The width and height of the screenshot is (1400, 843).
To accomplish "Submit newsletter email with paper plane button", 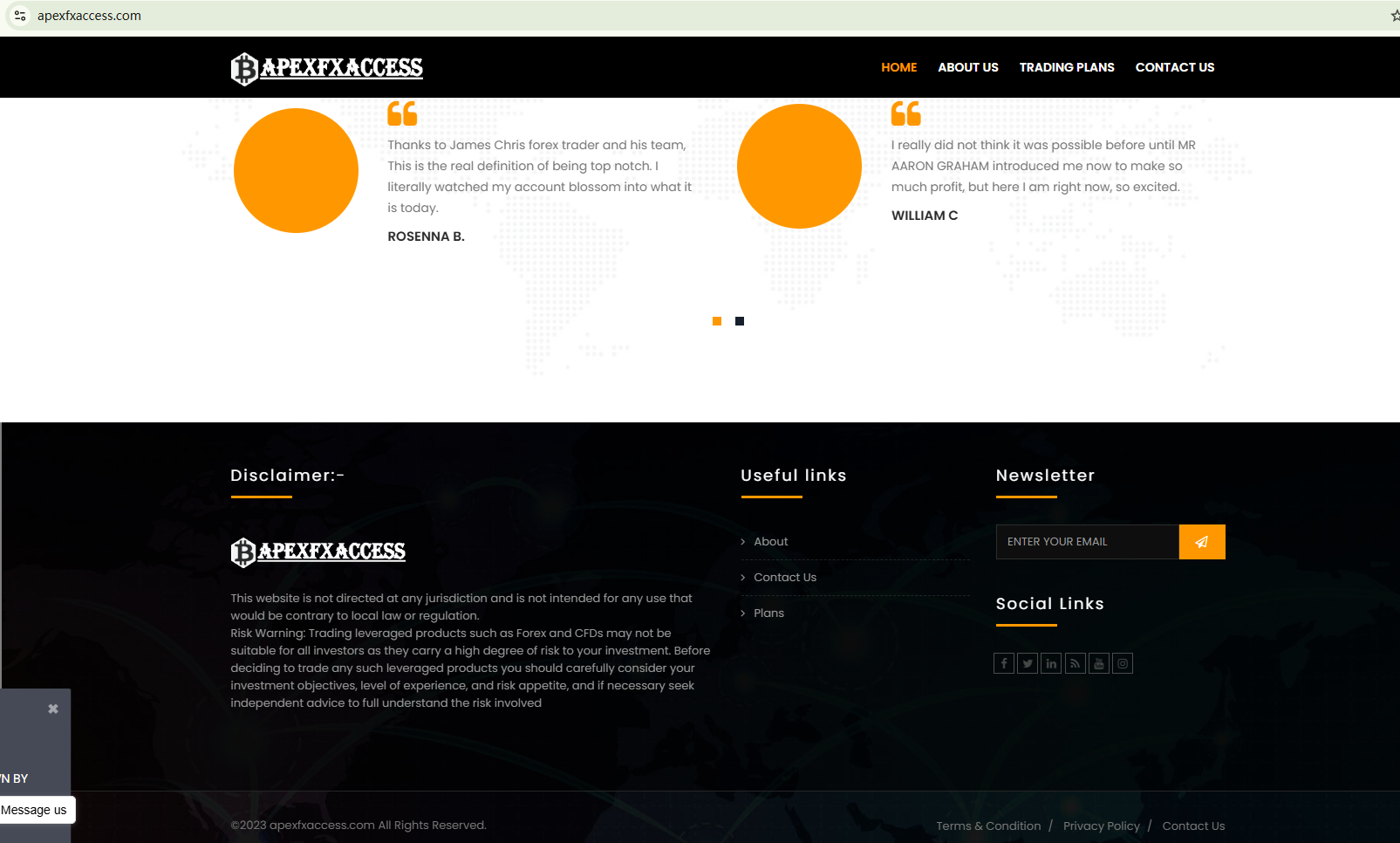I will [1202, 542].
